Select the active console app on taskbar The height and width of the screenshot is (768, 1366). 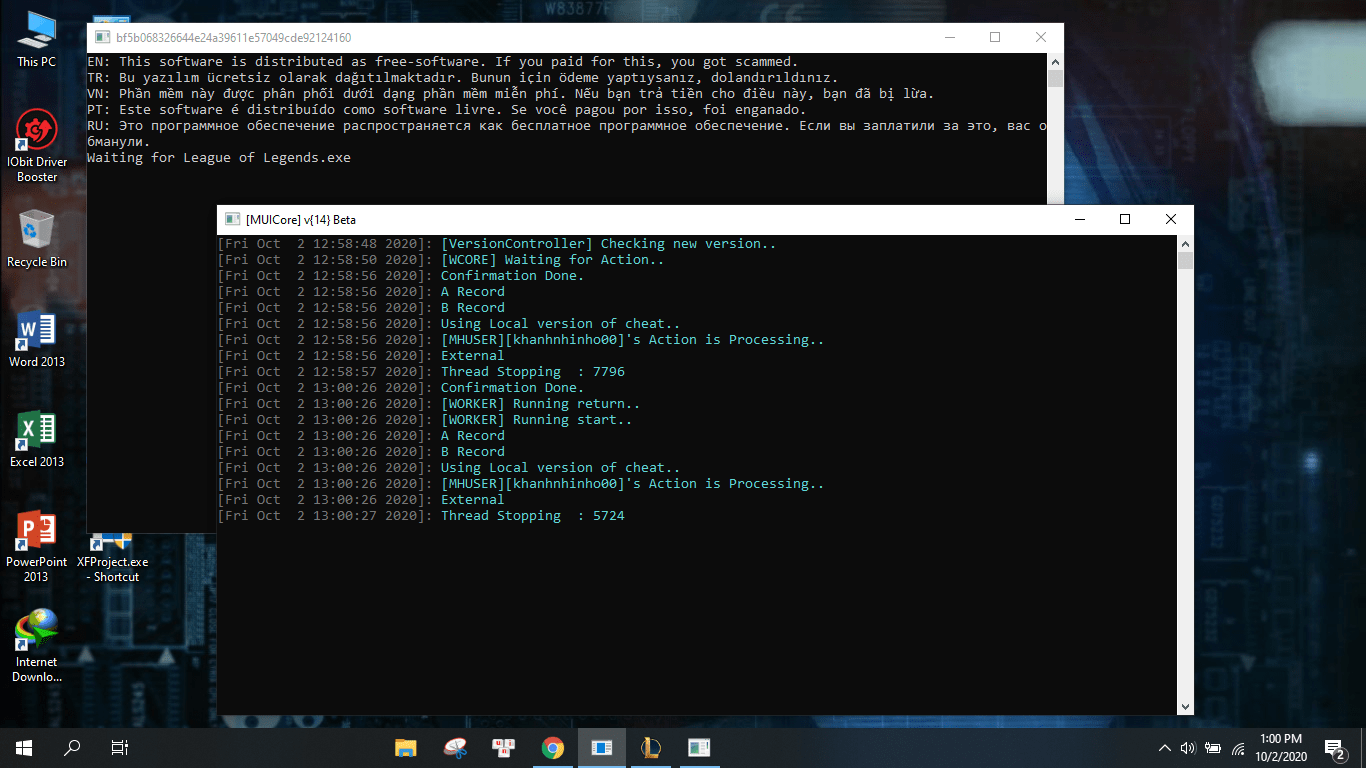pos(602,747)
